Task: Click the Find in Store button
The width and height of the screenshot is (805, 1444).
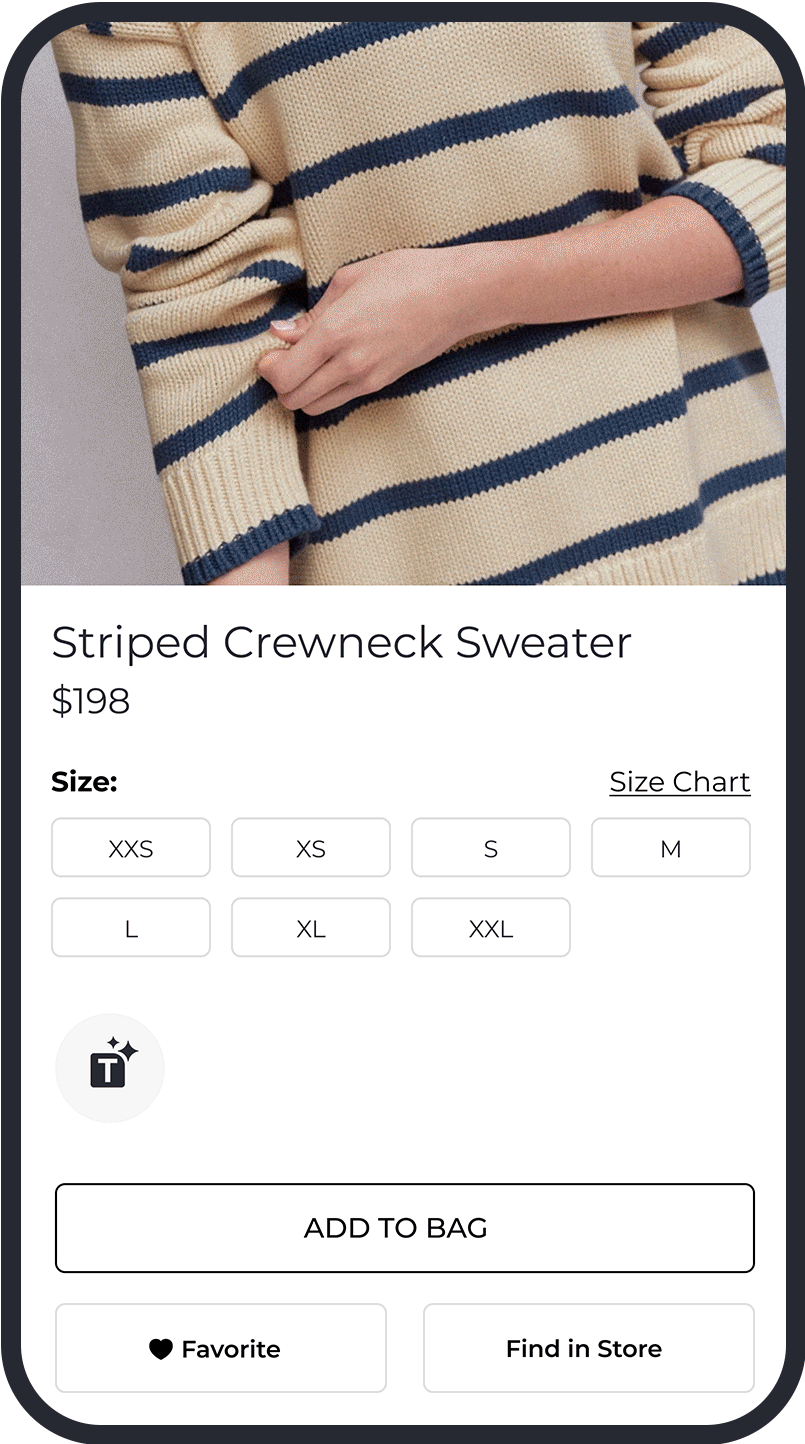Action: (589, 1348)
